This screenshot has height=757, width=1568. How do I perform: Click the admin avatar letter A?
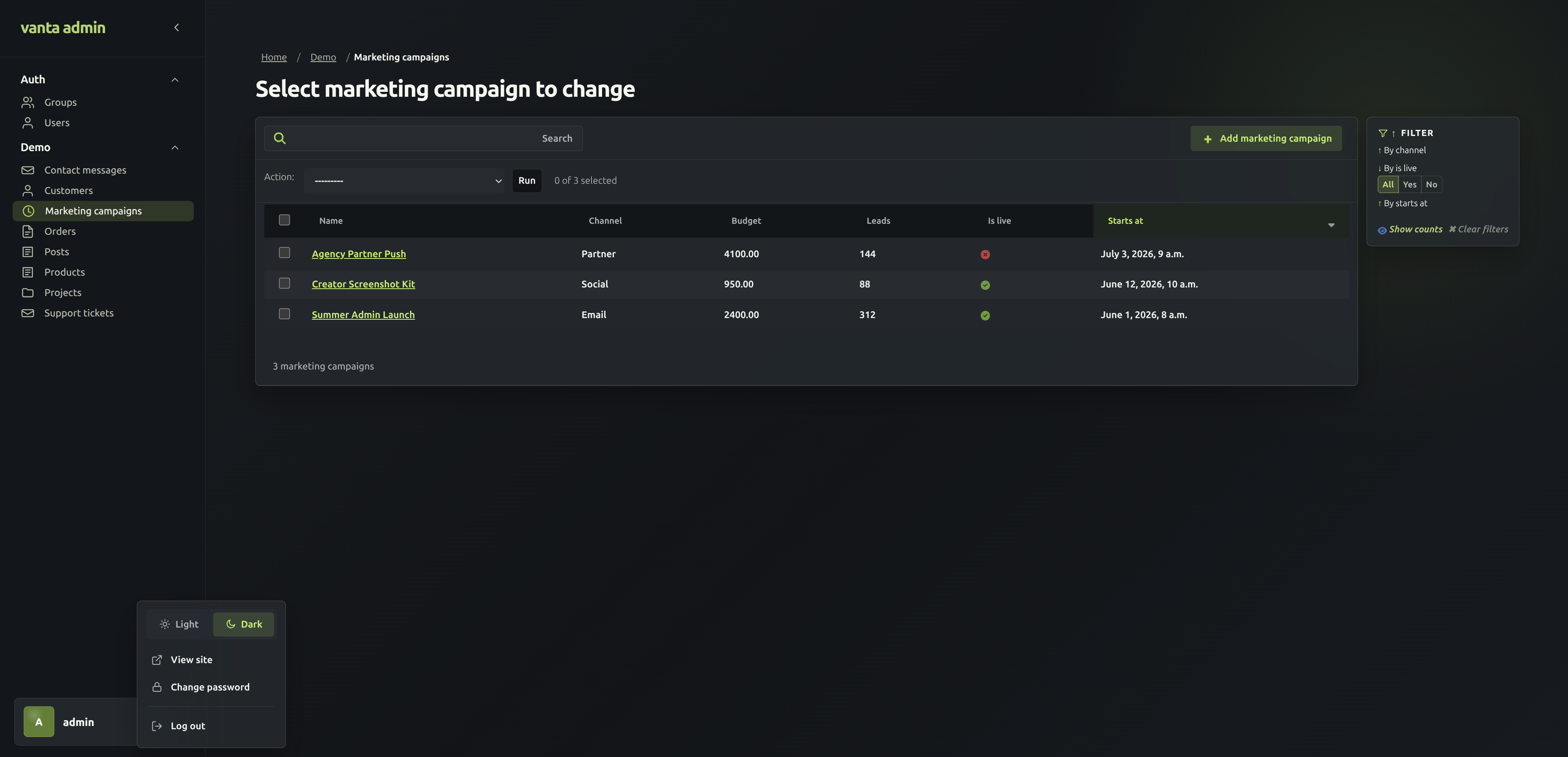(39, 722)
